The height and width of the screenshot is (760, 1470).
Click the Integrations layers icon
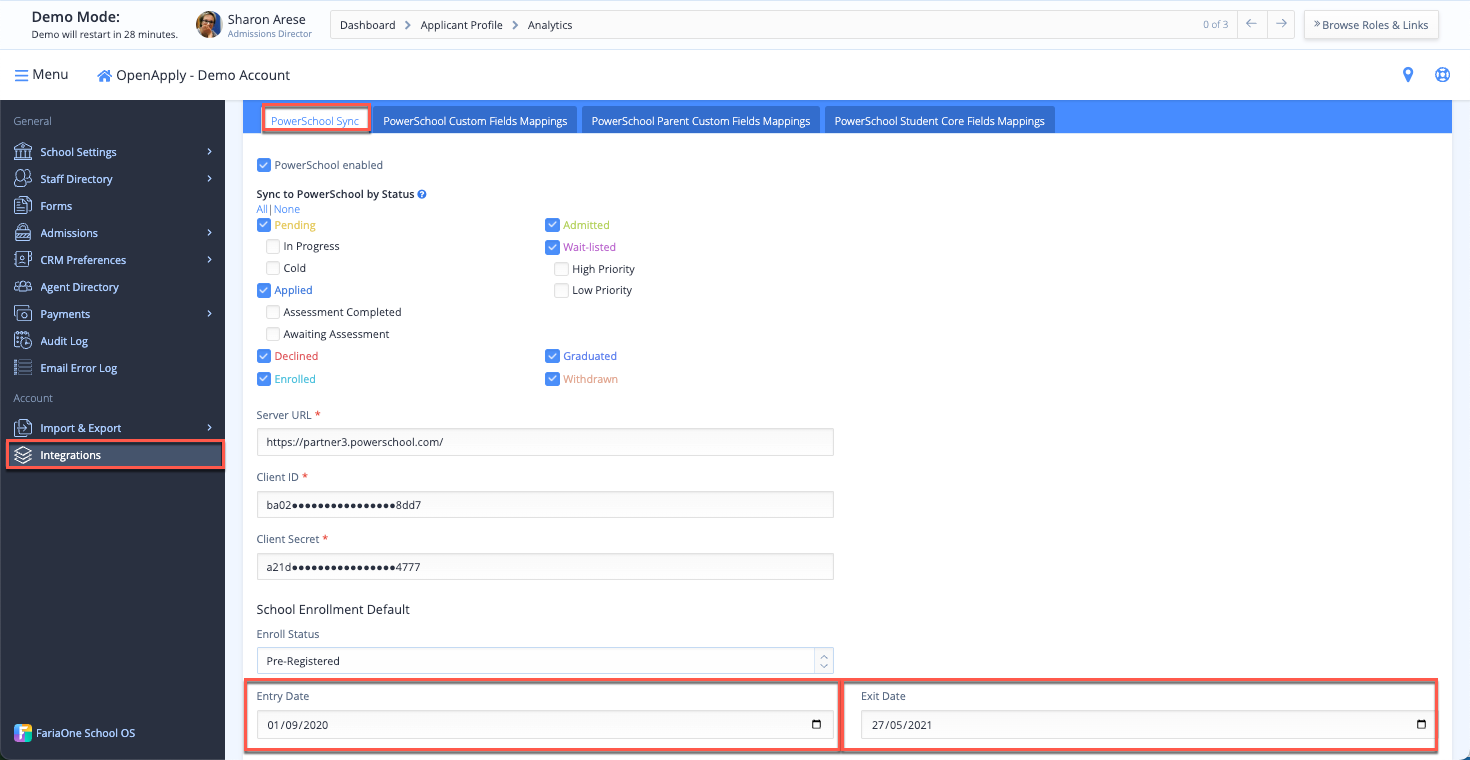pyautogui.click(x=23, y=455)
